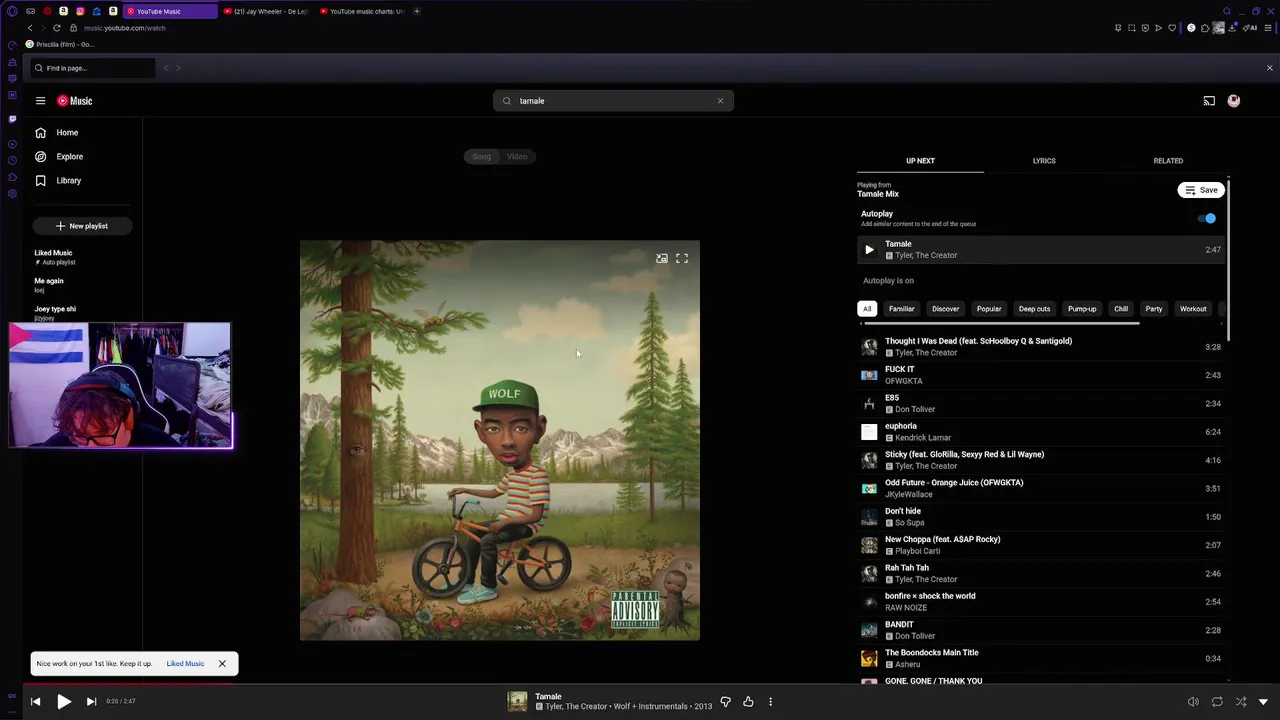Select the LYRICS tab
The height and width of the screenshot is (720, 1280).
coord(1044,161)
